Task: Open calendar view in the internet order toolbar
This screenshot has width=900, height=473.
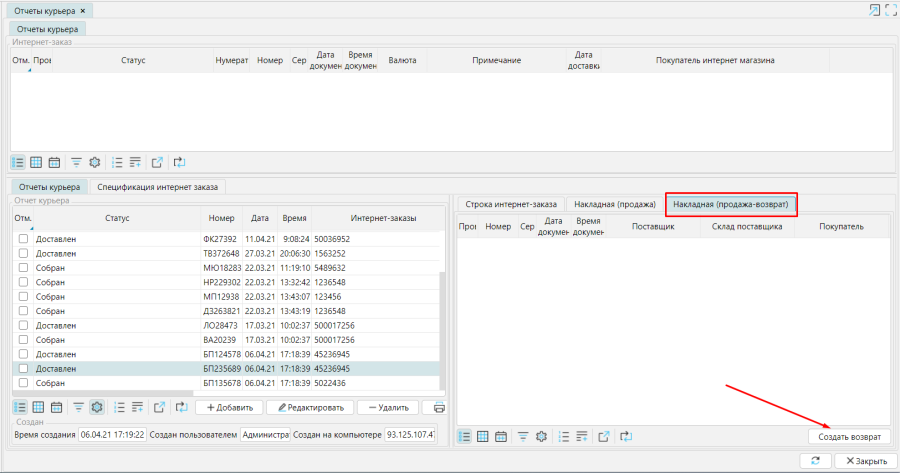Action: point(55,161)
